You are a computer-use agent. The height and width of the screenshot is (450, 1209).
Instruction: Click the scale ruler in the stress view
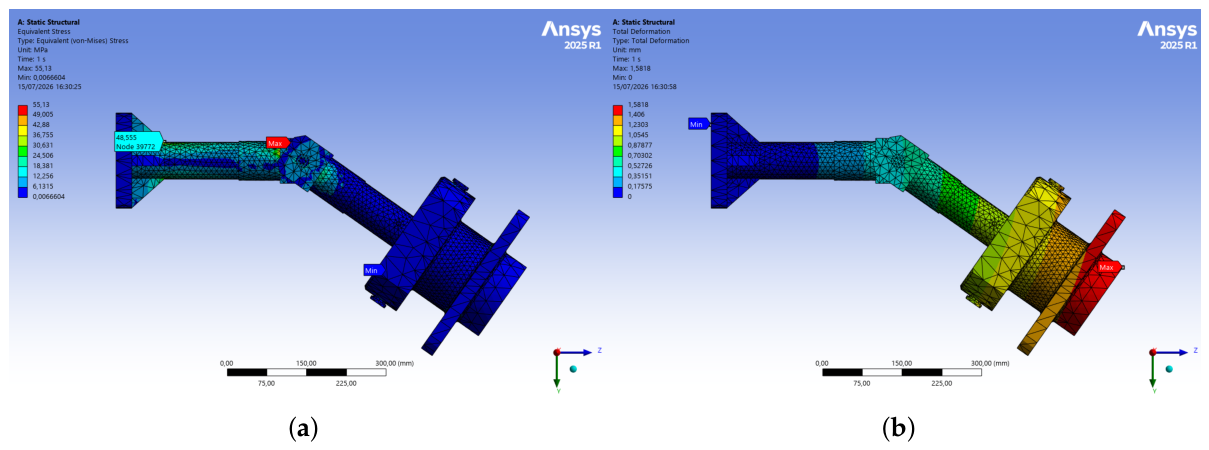pyautogui.click(x=306, y=372)
